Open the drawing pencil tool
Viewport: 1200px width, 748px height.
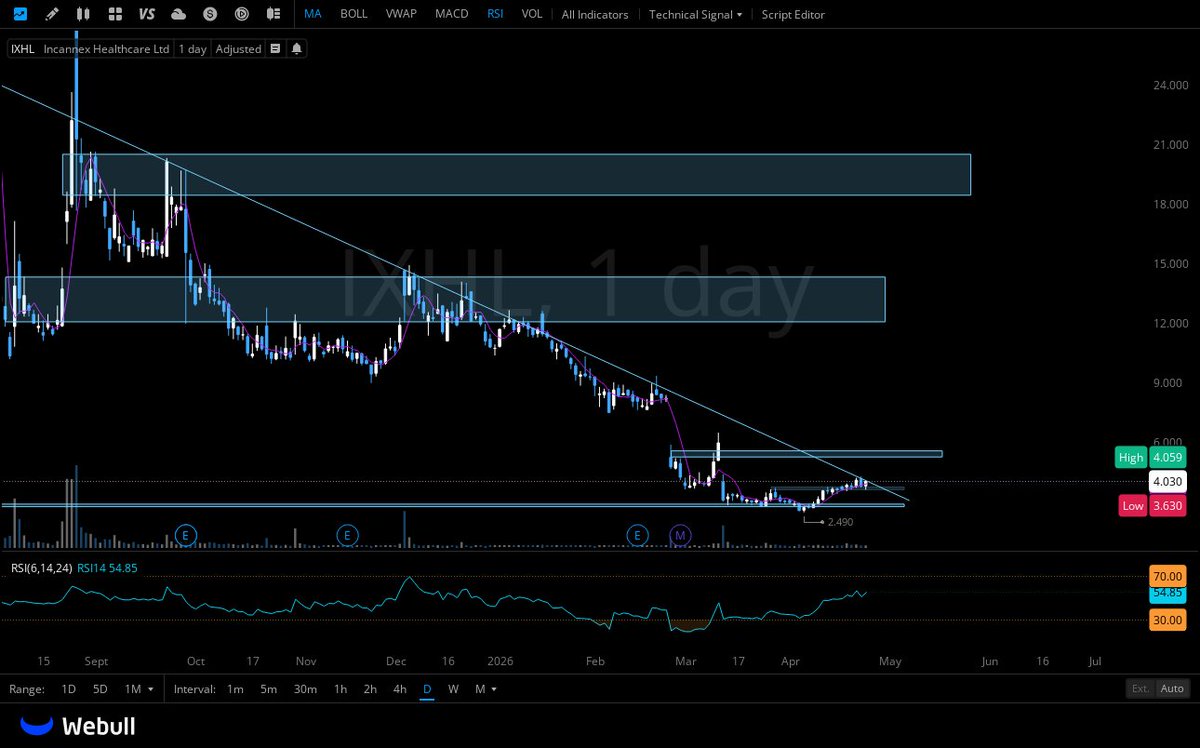point(51,14)
